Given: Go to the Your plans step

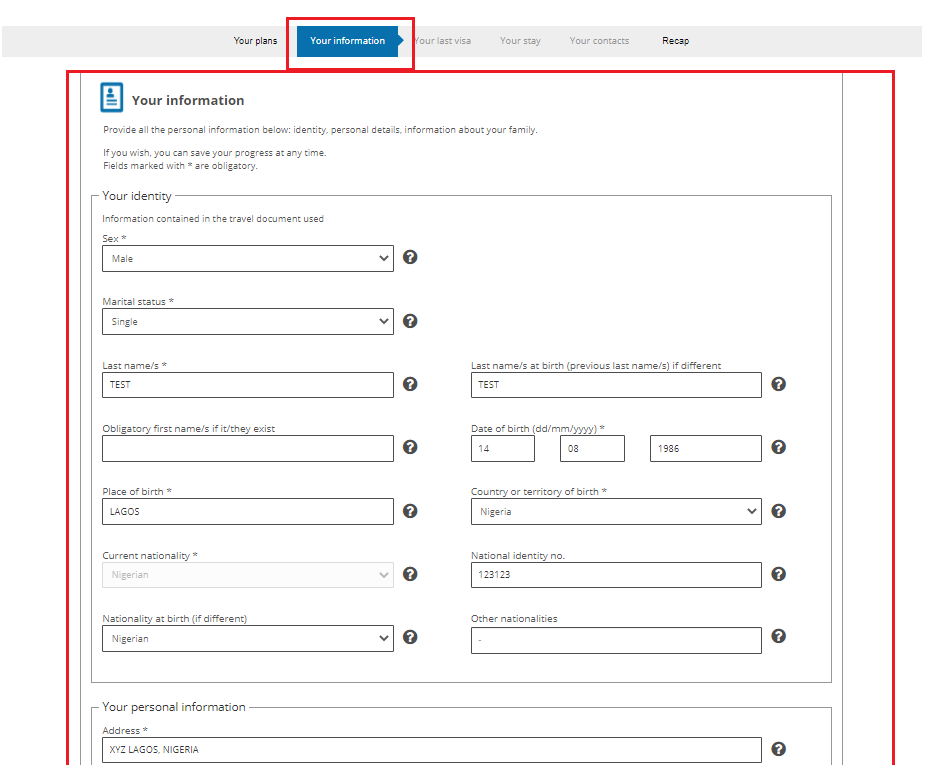Looking at the screenshot, I should [x=255, y=41].
